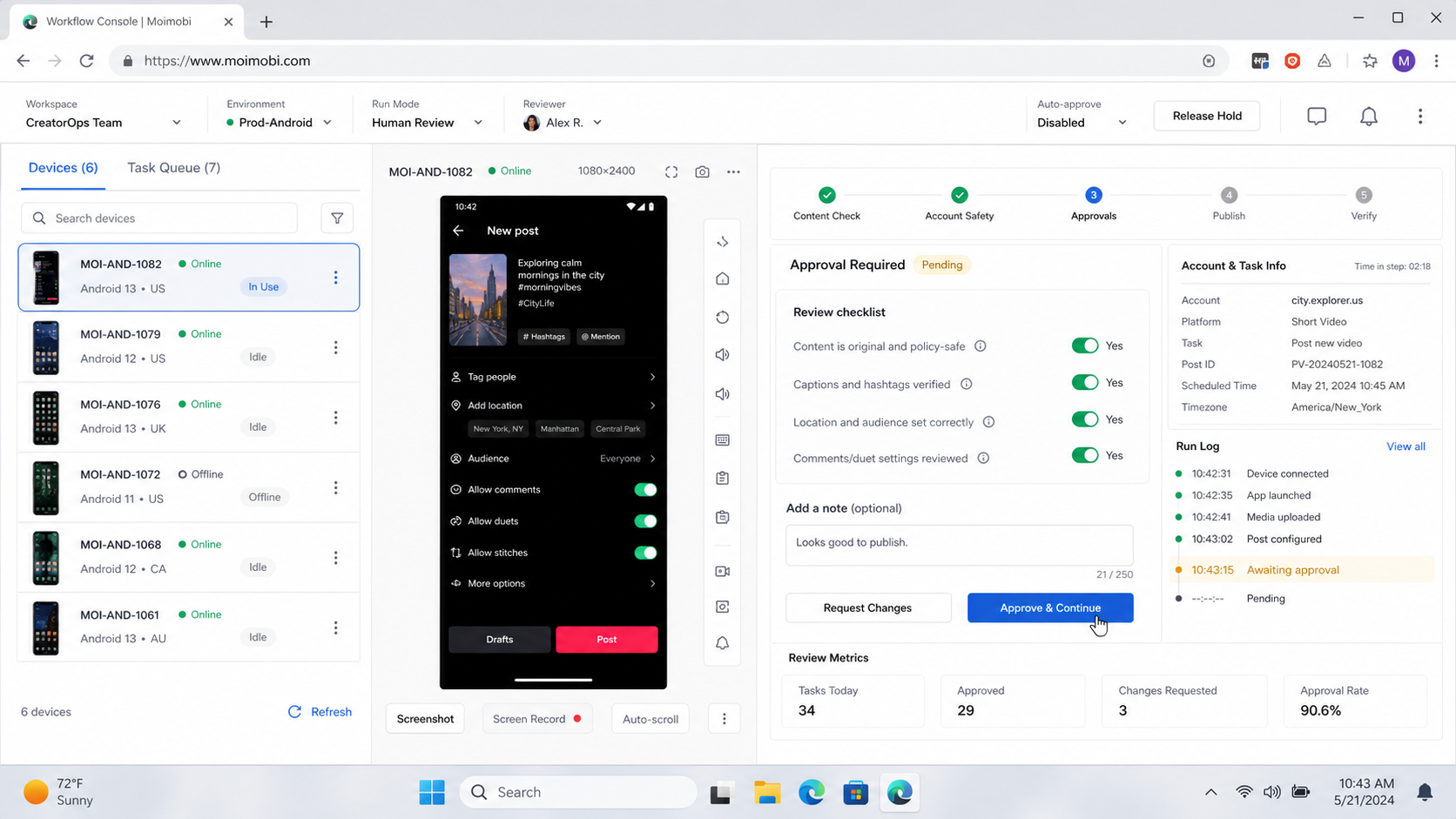Switch to the Devices (6) tab
Screen dimensions: 1456x819
[x=63, y=168]
